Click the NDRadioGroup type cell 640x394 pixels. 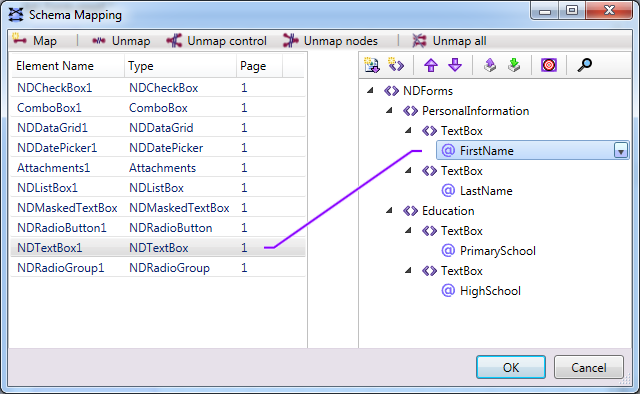click(x=169, y=268)
